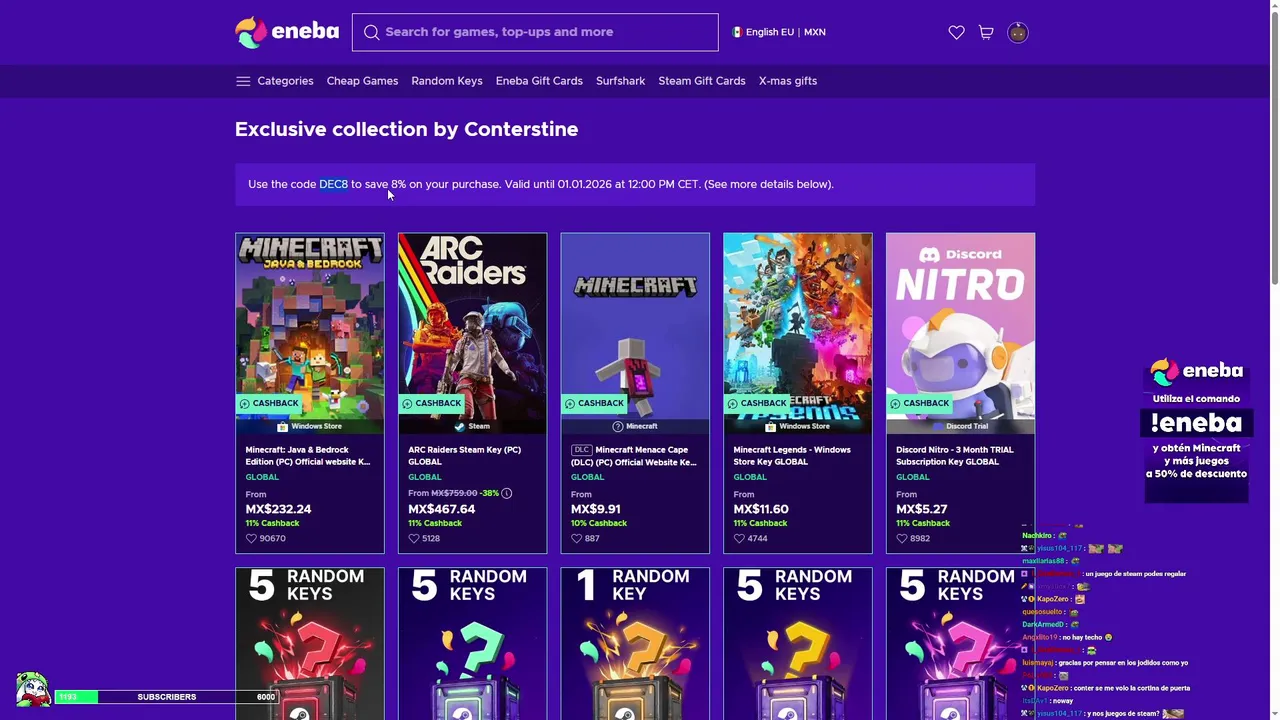
Task: Toggle wishlist heart on Minecraft Legends card
Action: pos(739,538)
